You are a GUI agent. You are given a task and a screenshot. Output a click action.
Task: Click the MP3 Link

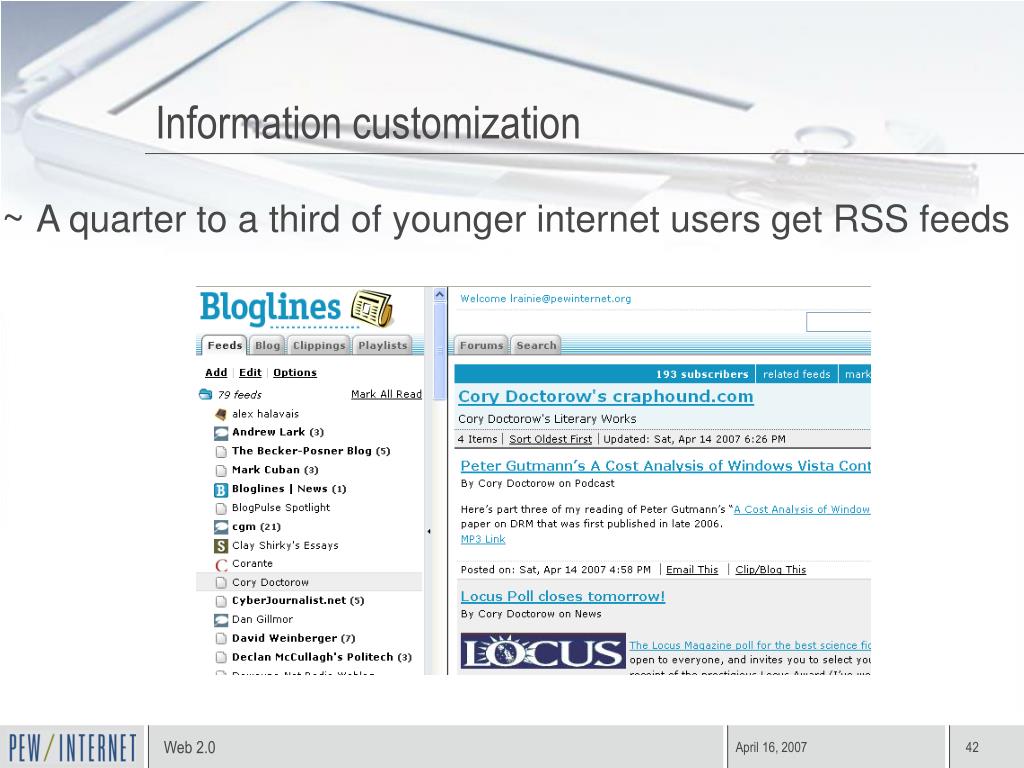tap(483, 539)
